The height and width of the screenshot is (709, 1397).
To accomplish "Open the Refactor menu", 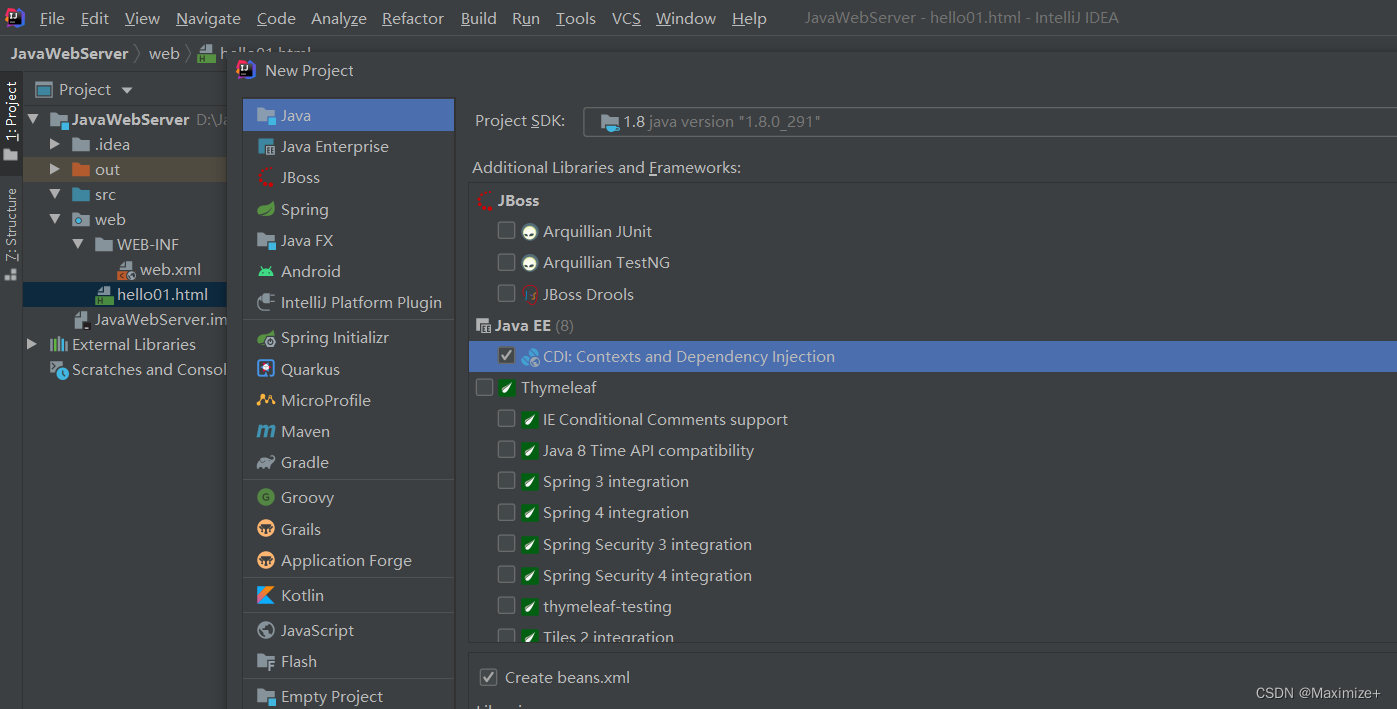I will point(413,18).
